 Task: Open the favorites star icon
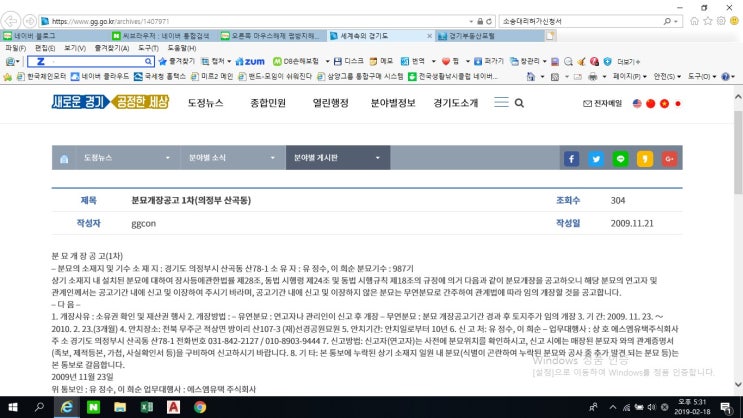(708, 21)
